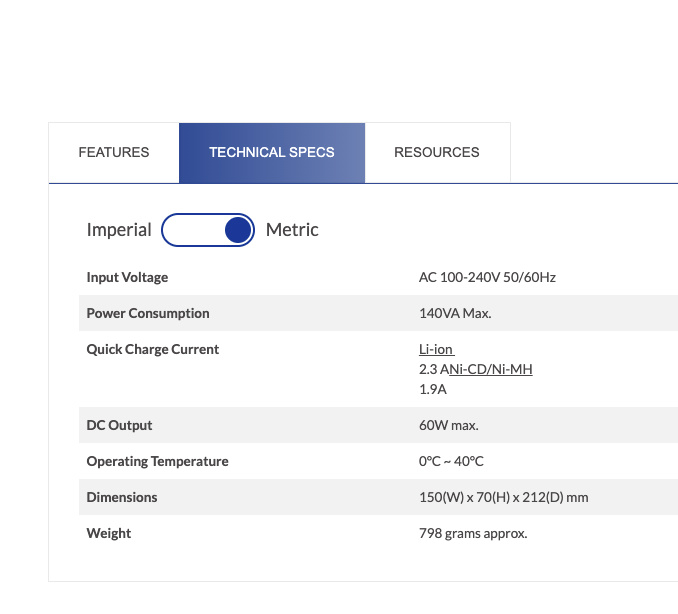678x614 pixels.
Task: Select the Quick Charge Current label
Action: click(152, 349)
